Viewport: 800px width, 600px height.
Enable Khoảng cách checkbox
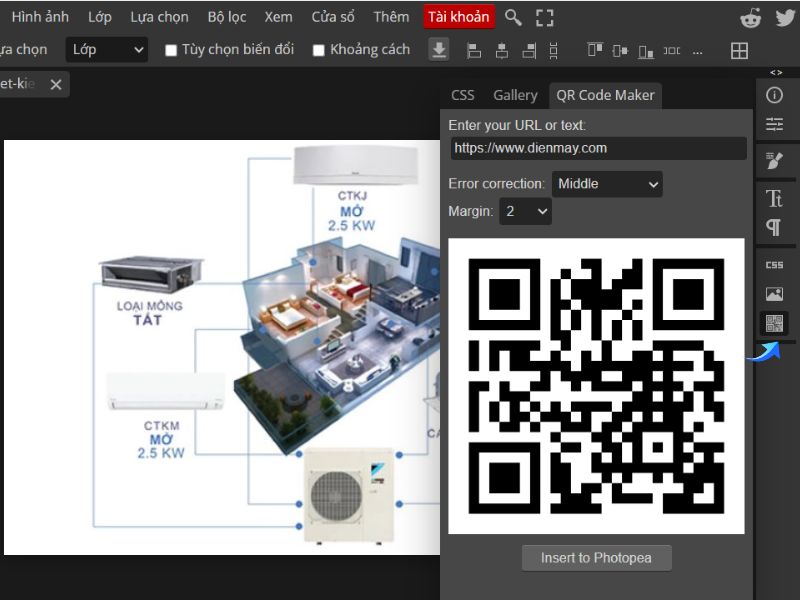pyautogui.click(x=318, y=50)
